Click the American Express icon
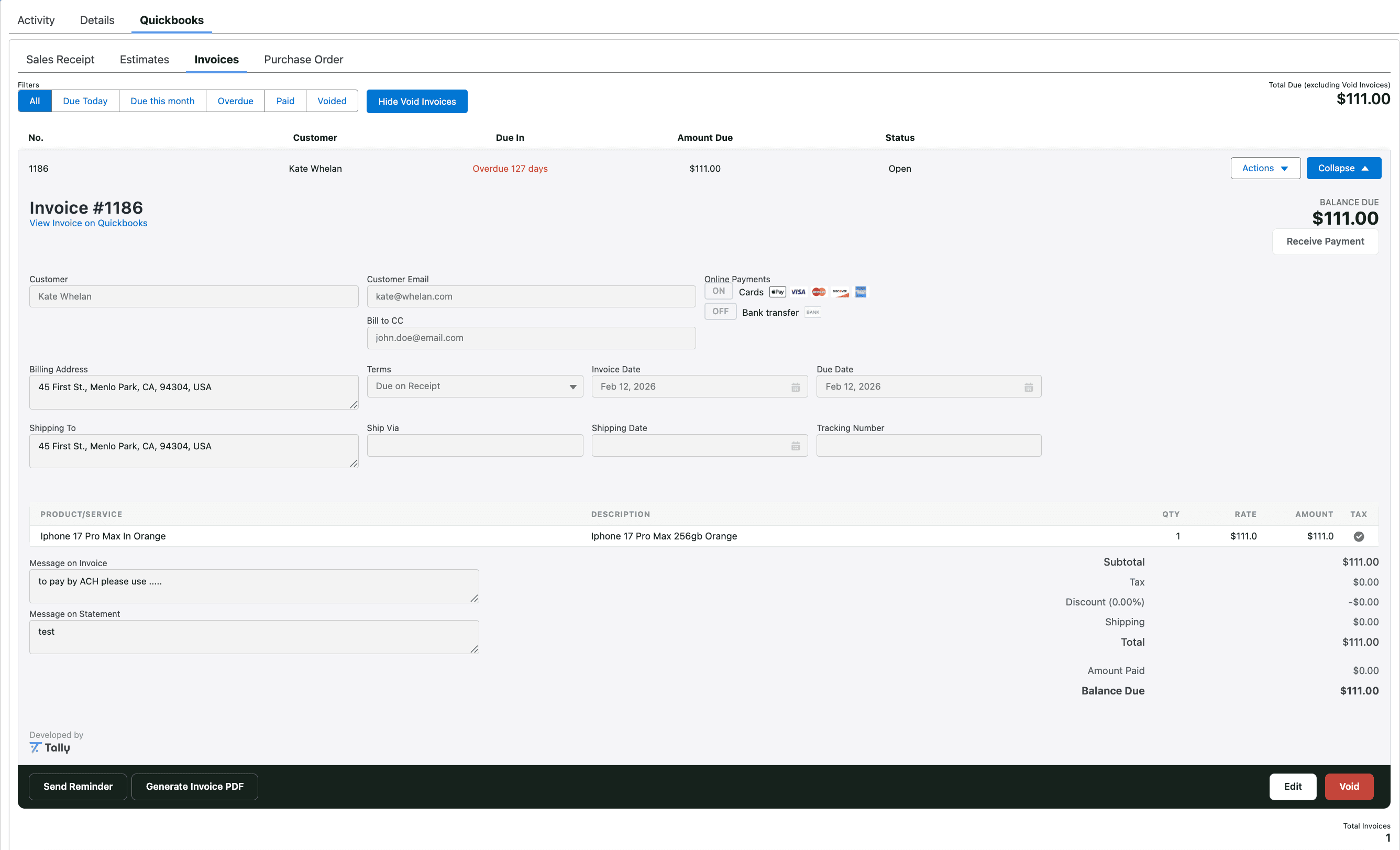Viewport: 1400px width, 850px height. 861,292
